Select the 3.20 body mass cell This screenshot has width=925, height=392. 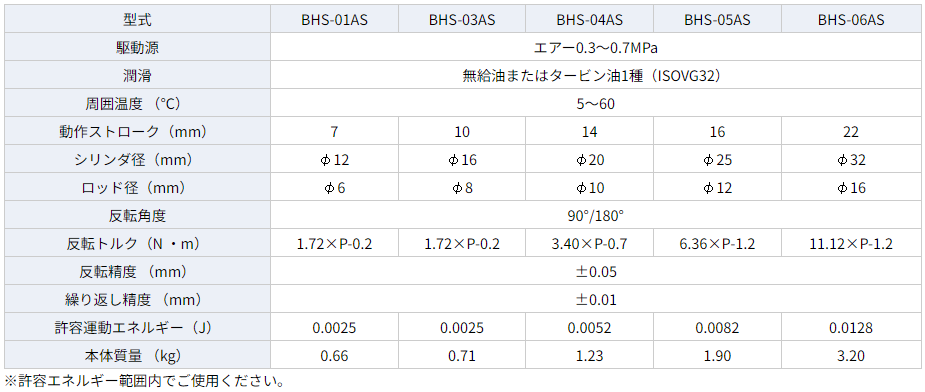pyautogui.click(x=851, y=356)
